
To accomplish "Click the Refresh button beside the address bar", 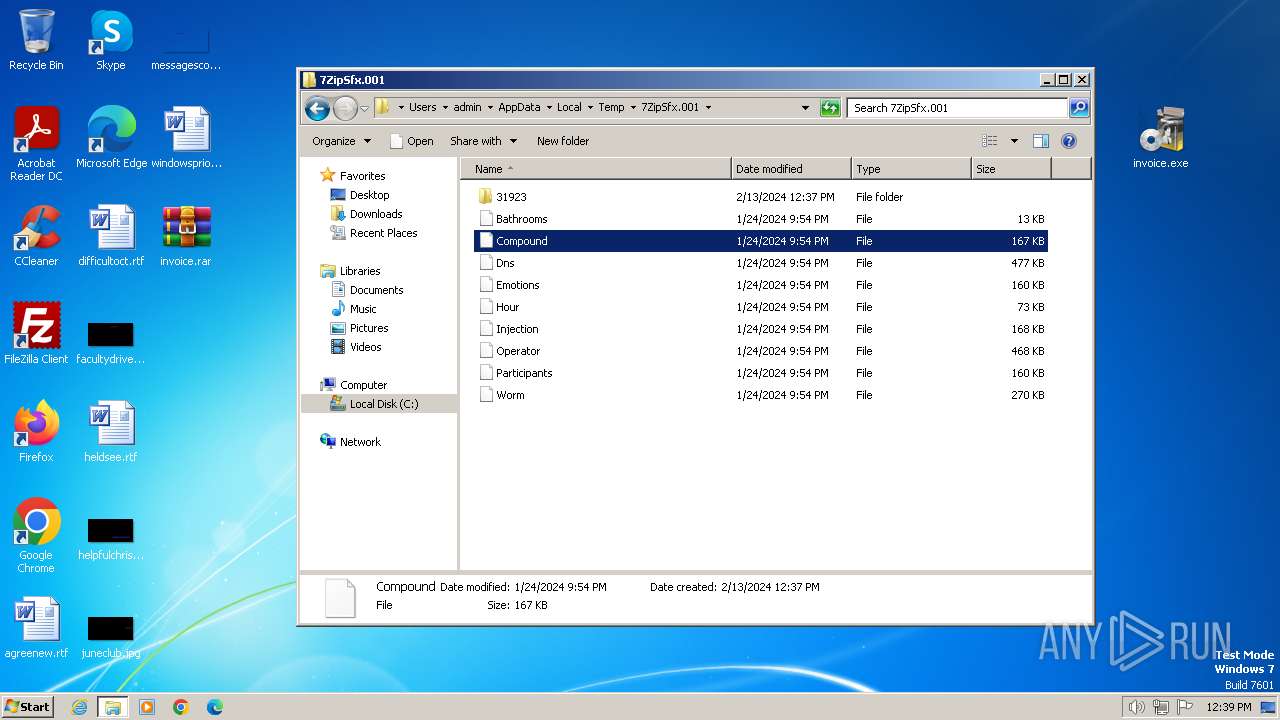I will [x=830, y=108].
